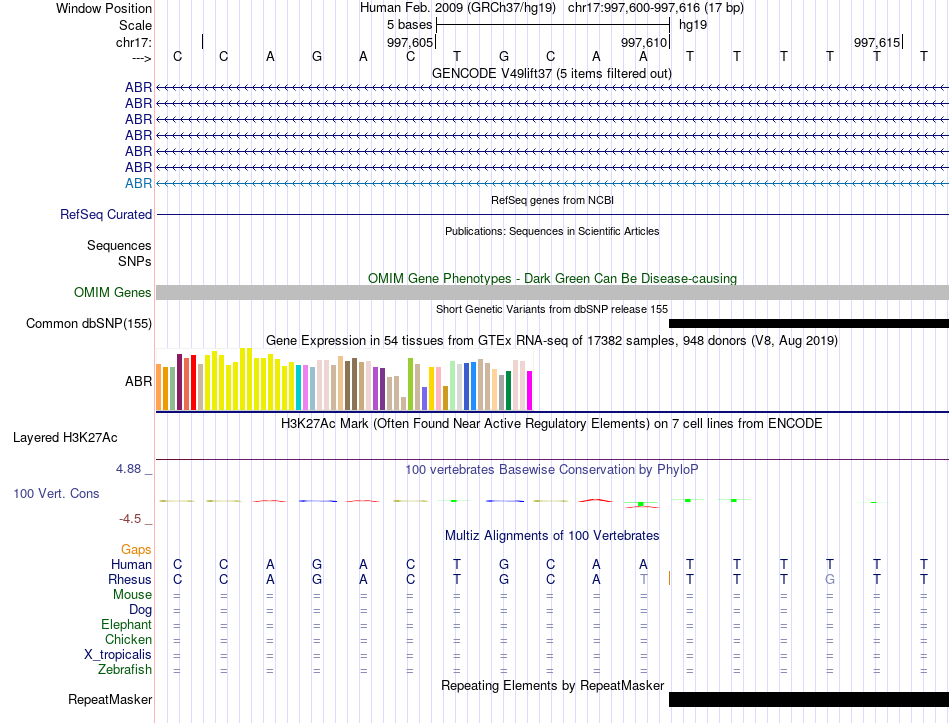Click the SNPs track label
The width and height of the screenshot is (950, 723).
tap(135, 261)
